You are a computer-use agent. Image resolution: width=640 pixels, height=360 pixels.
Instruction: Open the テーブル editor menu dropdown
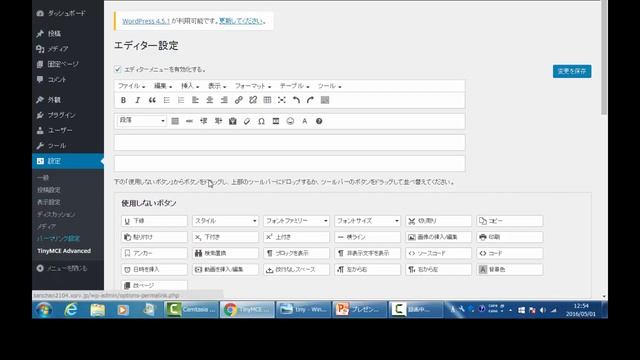(x=294, y=86)
